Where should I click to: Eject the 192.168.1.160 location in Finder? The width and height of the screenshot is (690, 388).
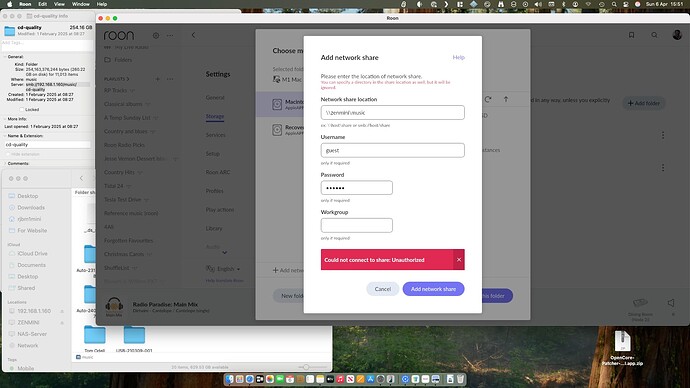(x=62, y=311)
